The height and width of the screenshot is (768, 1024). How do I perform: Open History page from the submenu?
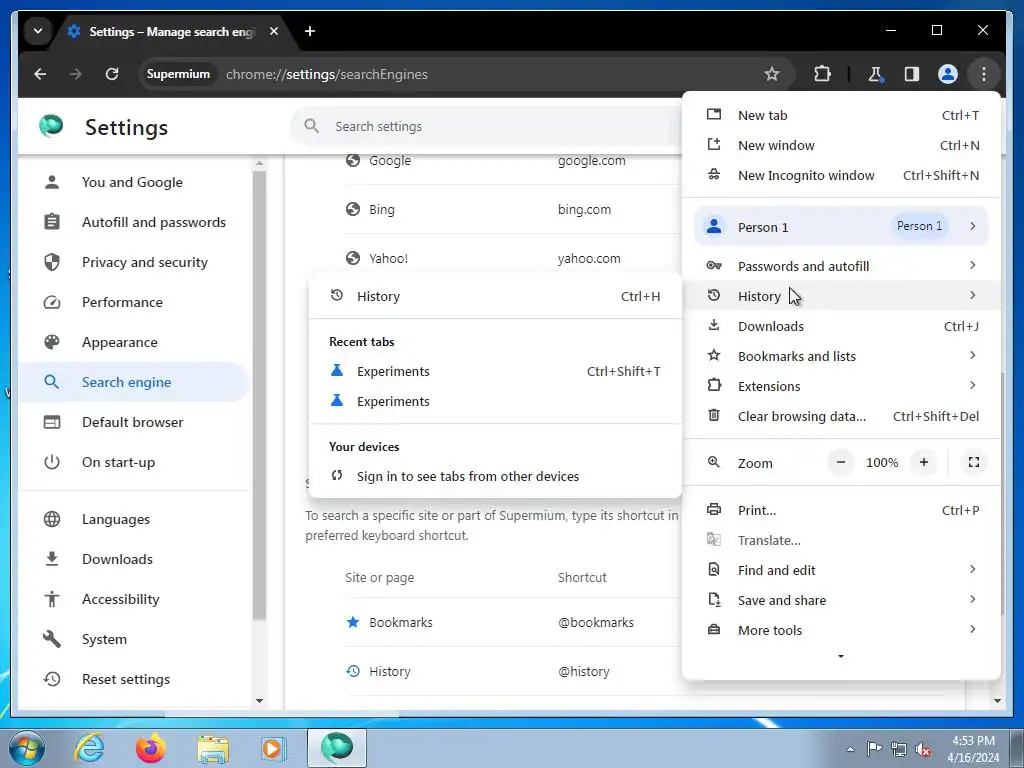pyautogui.click(x=495, y=296)
